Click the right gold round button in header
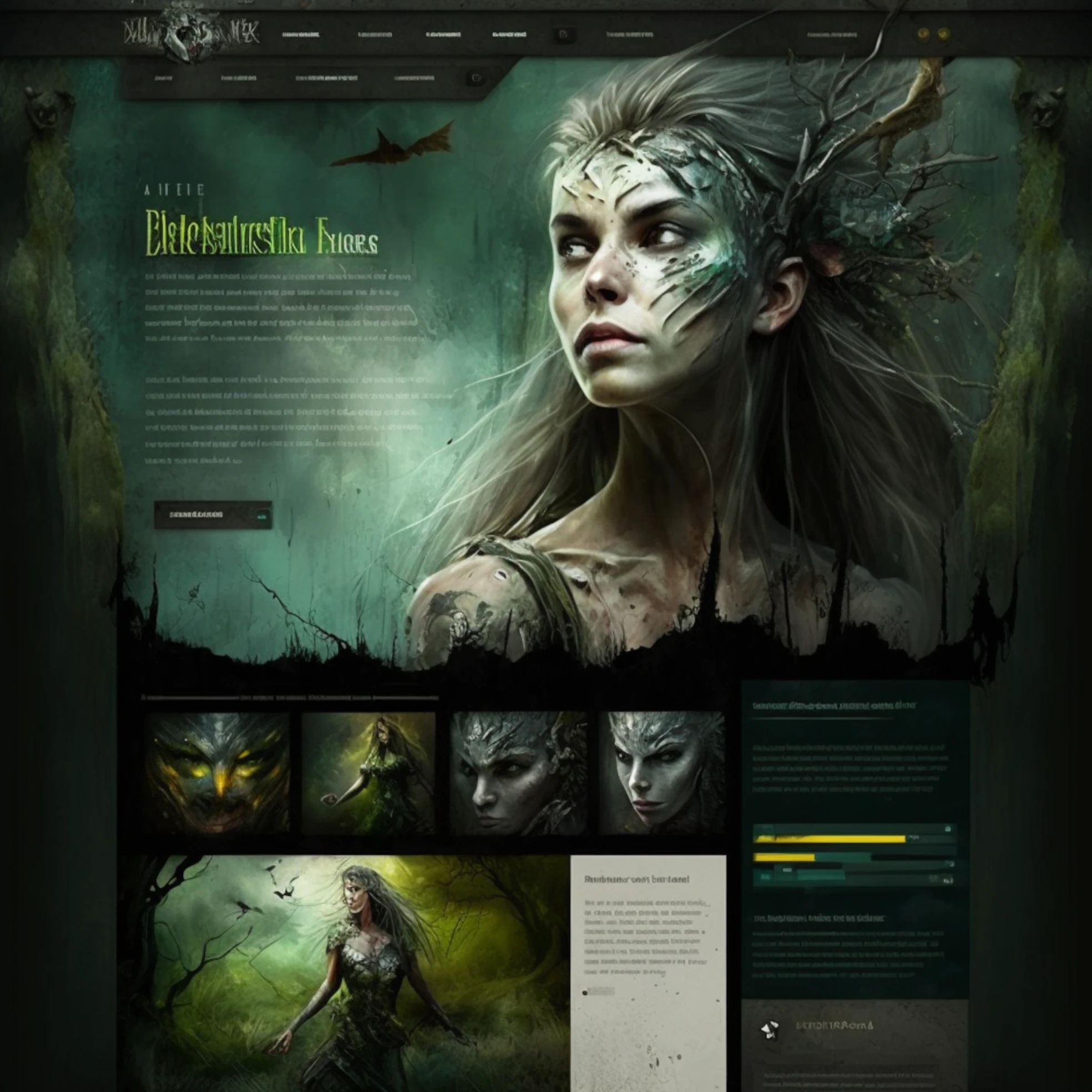 click(x=943, y=34)
